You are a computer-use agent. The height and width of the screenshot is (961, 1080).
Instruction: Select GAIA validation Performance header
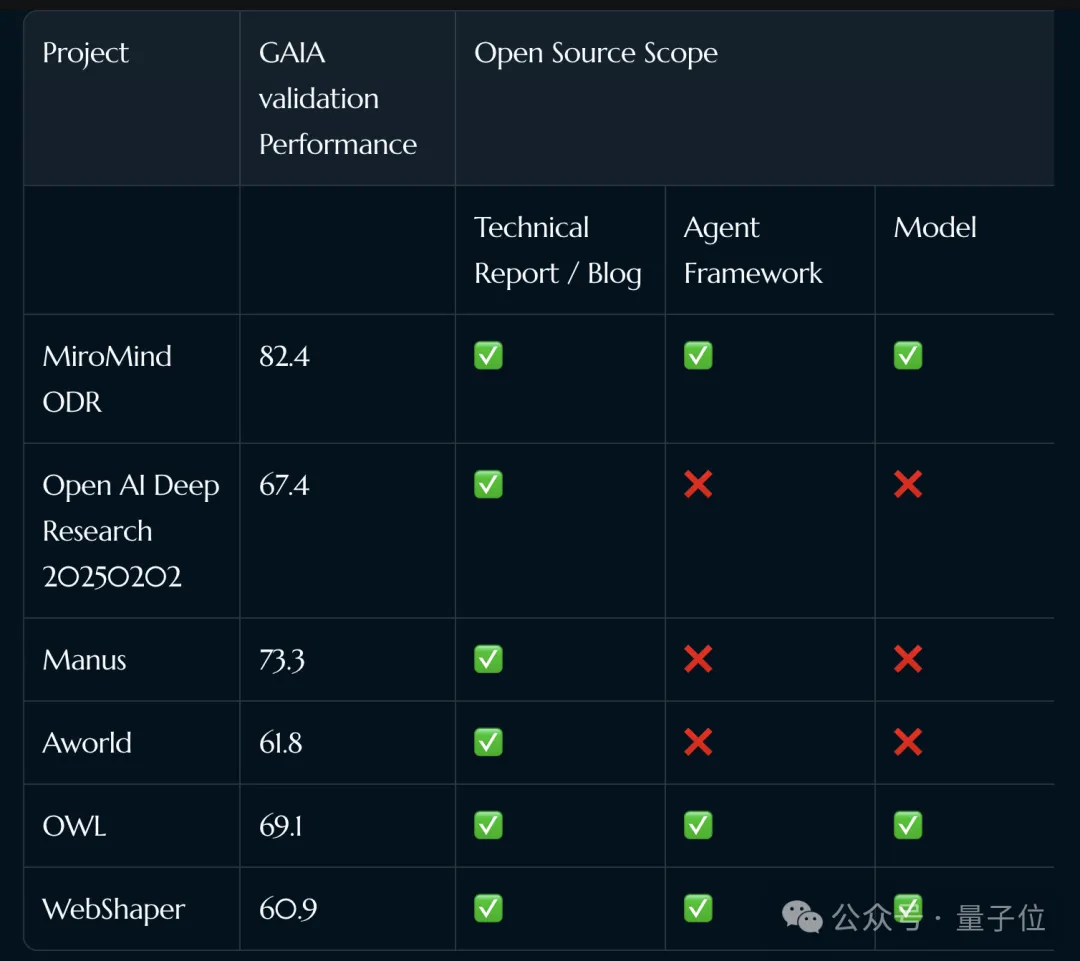[338, 99]
